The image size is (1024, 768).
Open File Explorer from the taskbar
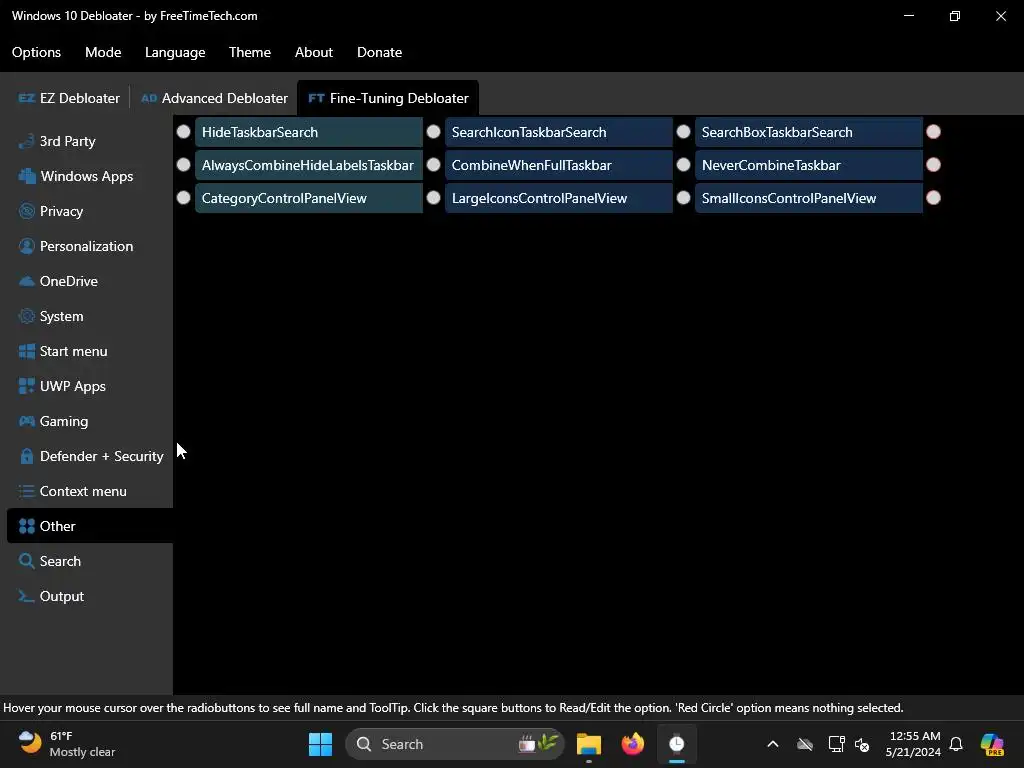(x=588, y=744)
